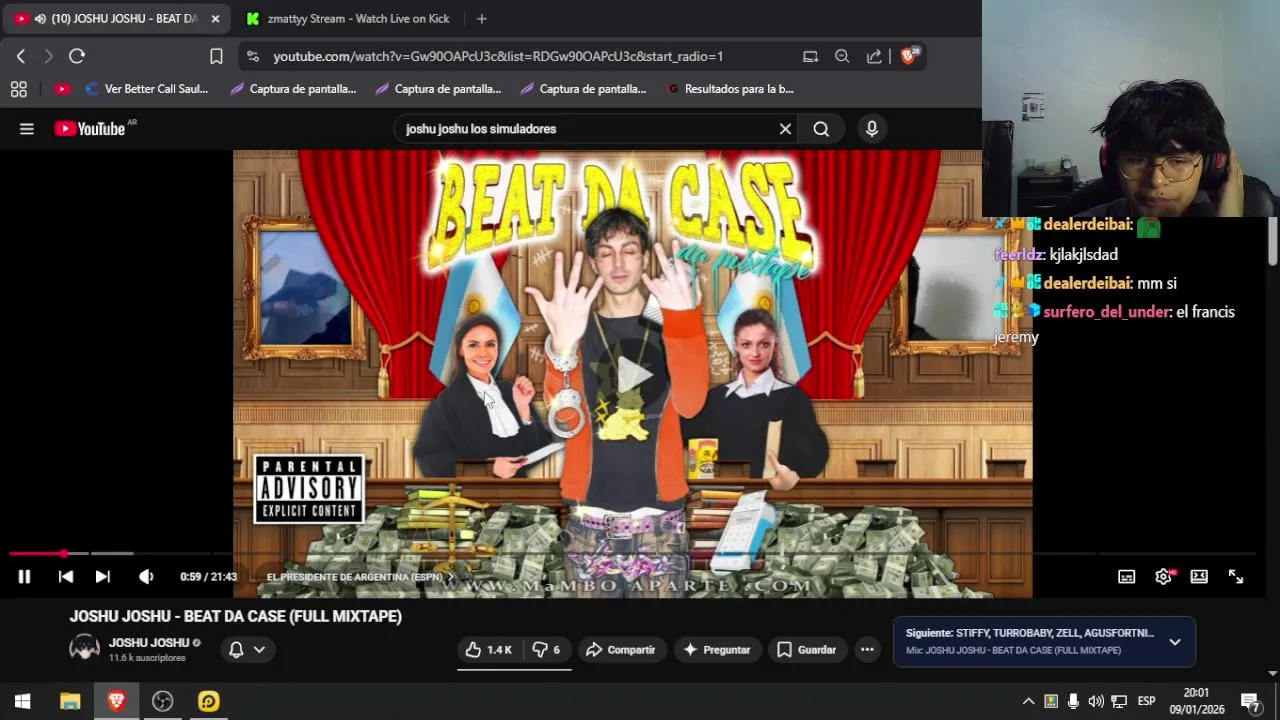Open JOSHU JOSHU channel avatar
This screenshot has height=720, width=1280.
click(x=84, y=648)
